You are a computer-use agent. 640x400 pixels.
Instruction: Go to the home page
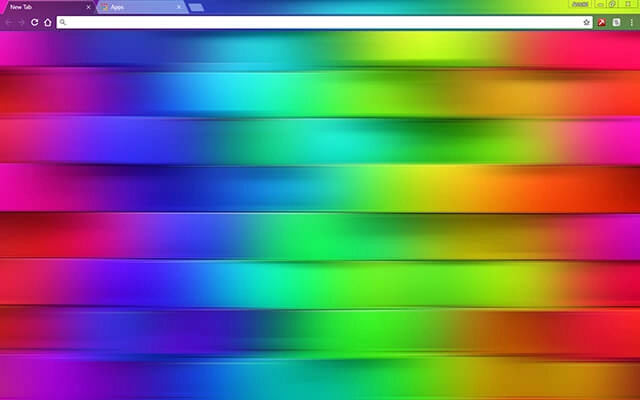(48, 22)
